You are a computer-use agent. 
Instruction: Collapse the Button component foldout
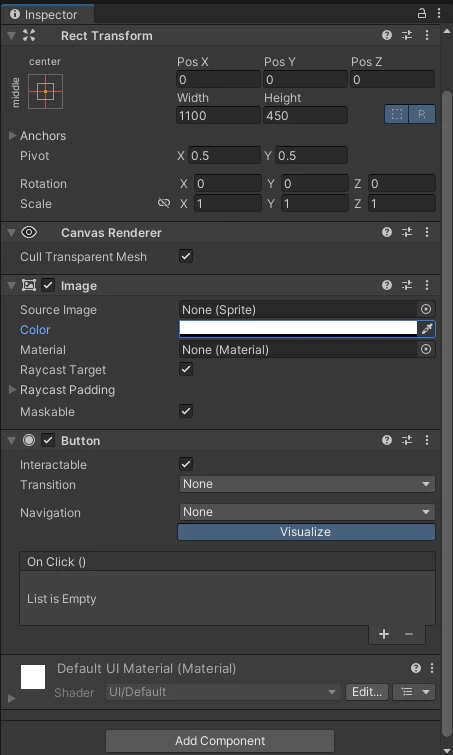click(x=12, y=441)
